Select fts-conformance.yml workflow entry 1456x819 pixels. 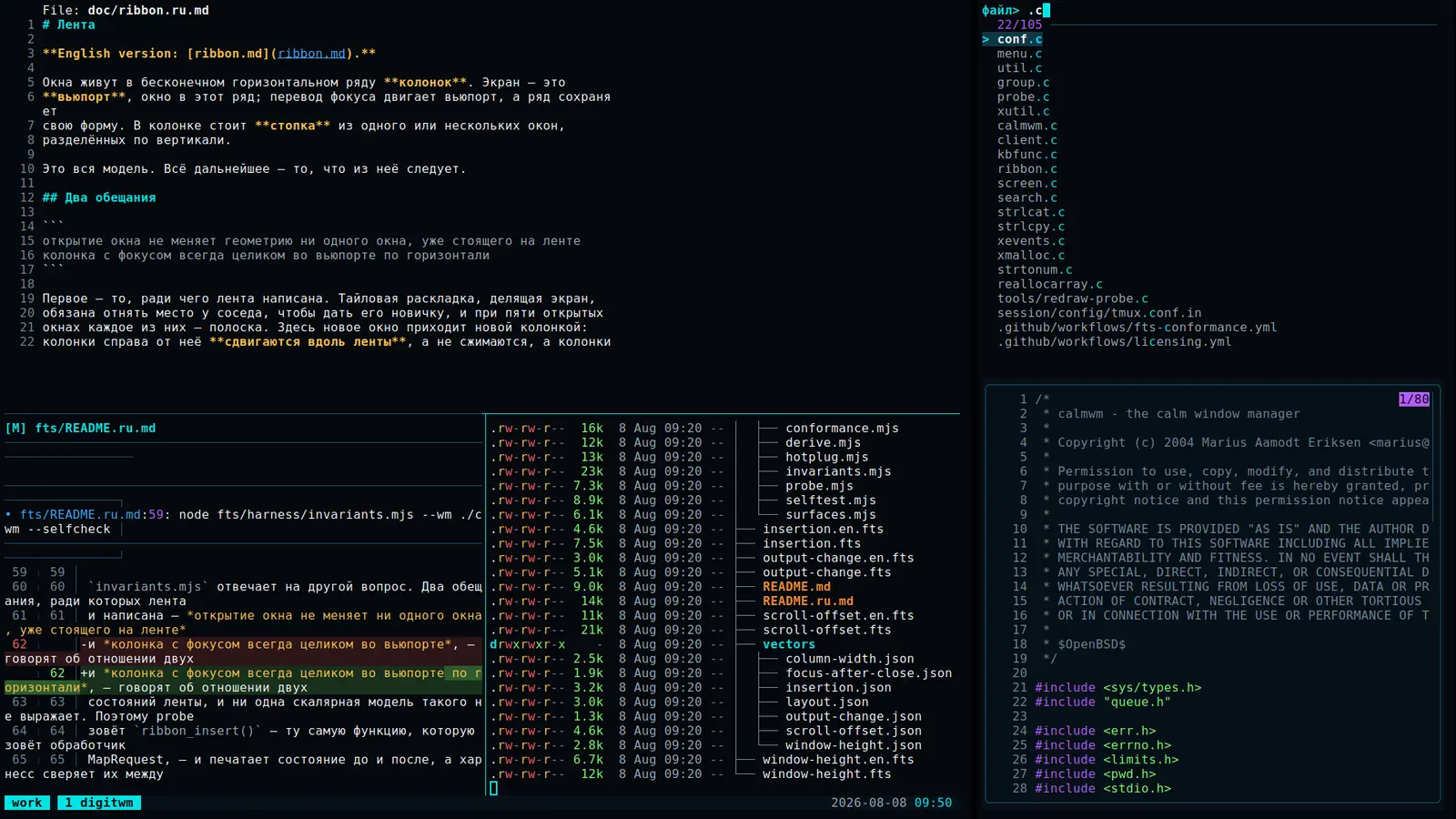[1137, 329]
